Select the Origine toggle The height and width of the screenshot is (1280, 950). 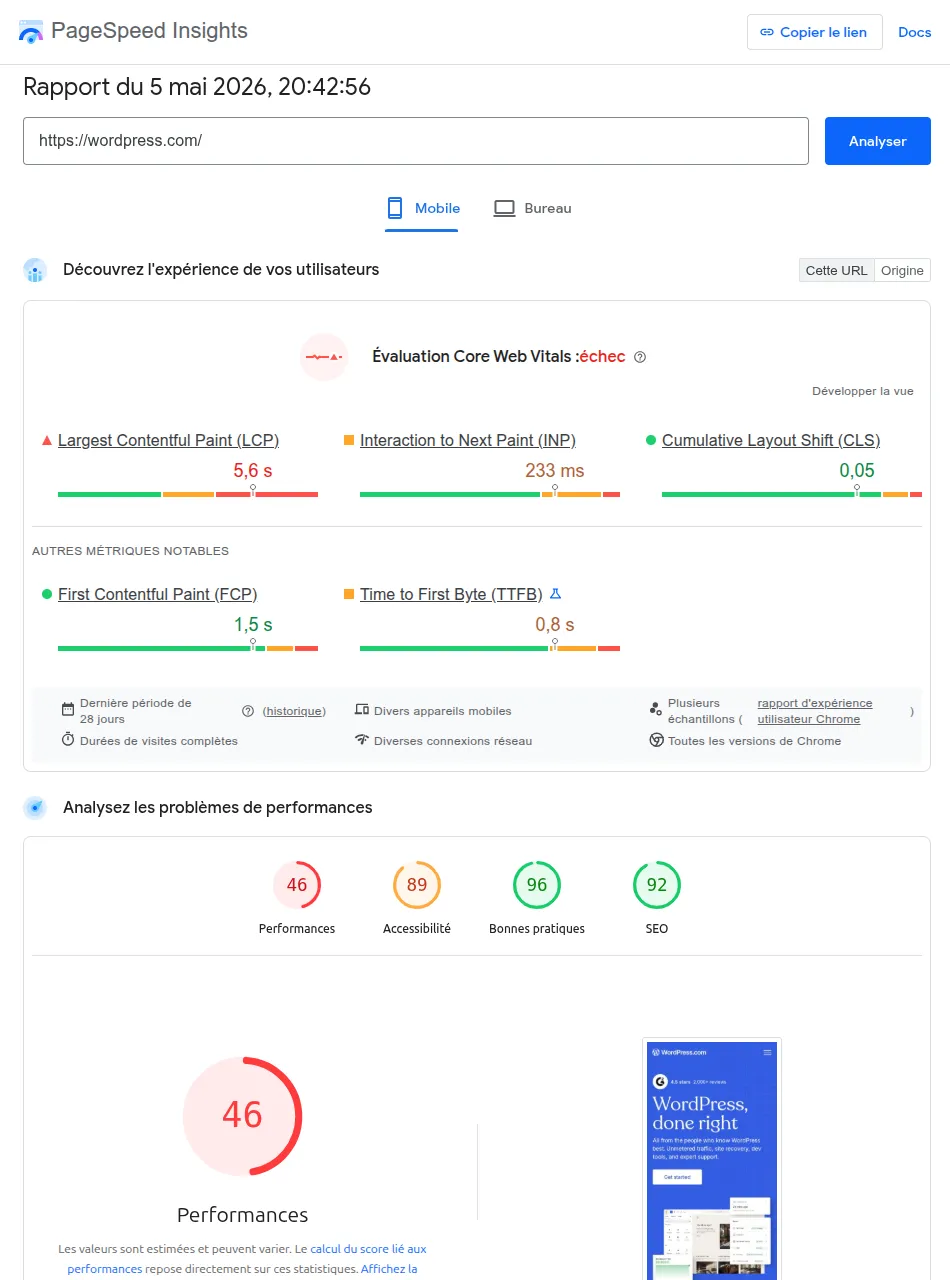(x=902, y=270)
